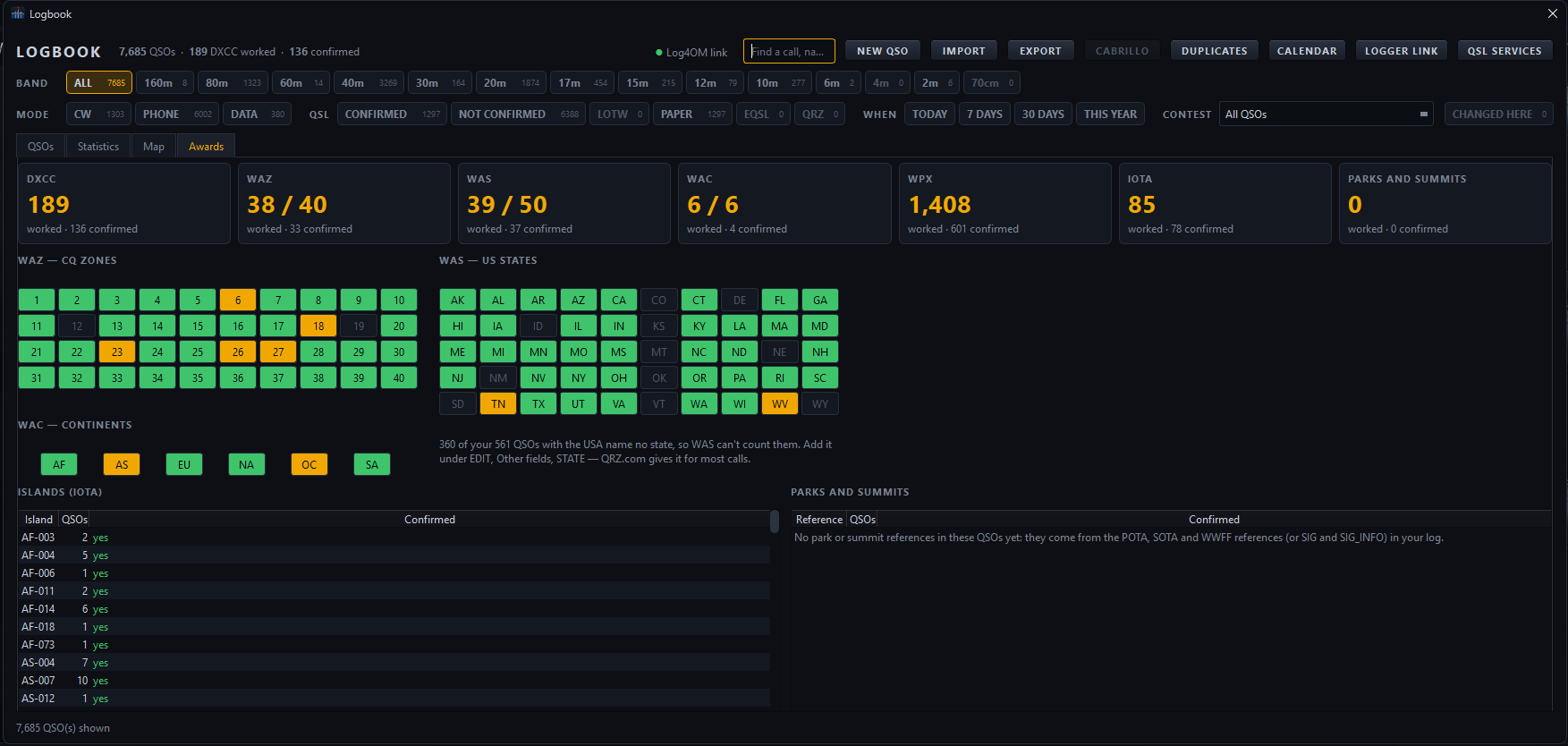Close the Logbook window
The height and width of the screenshot is (746, 1568).
pos(1553,13)
